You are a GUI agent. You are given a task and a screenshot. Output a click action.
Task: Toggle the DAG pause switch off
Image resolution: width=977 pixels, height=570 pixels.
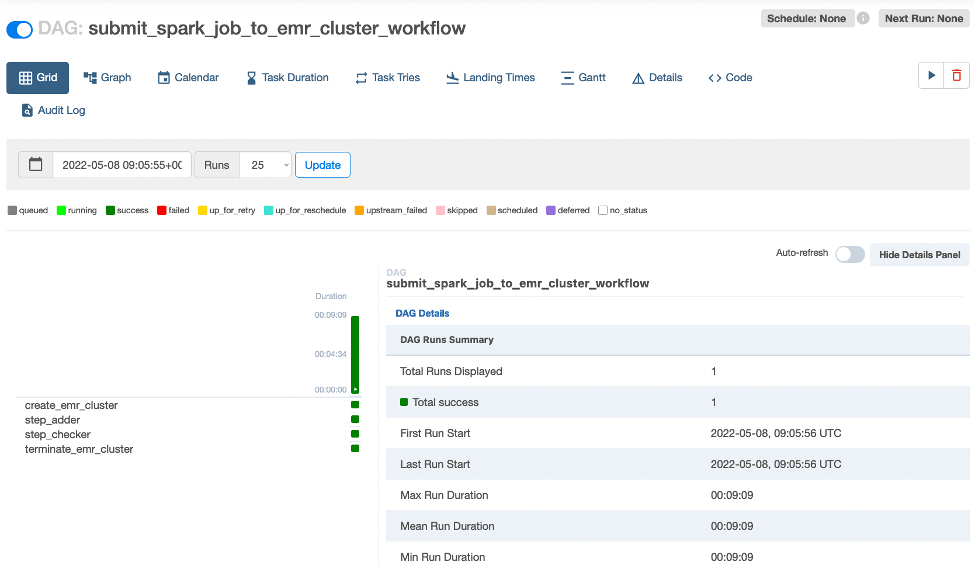[19, 29]
